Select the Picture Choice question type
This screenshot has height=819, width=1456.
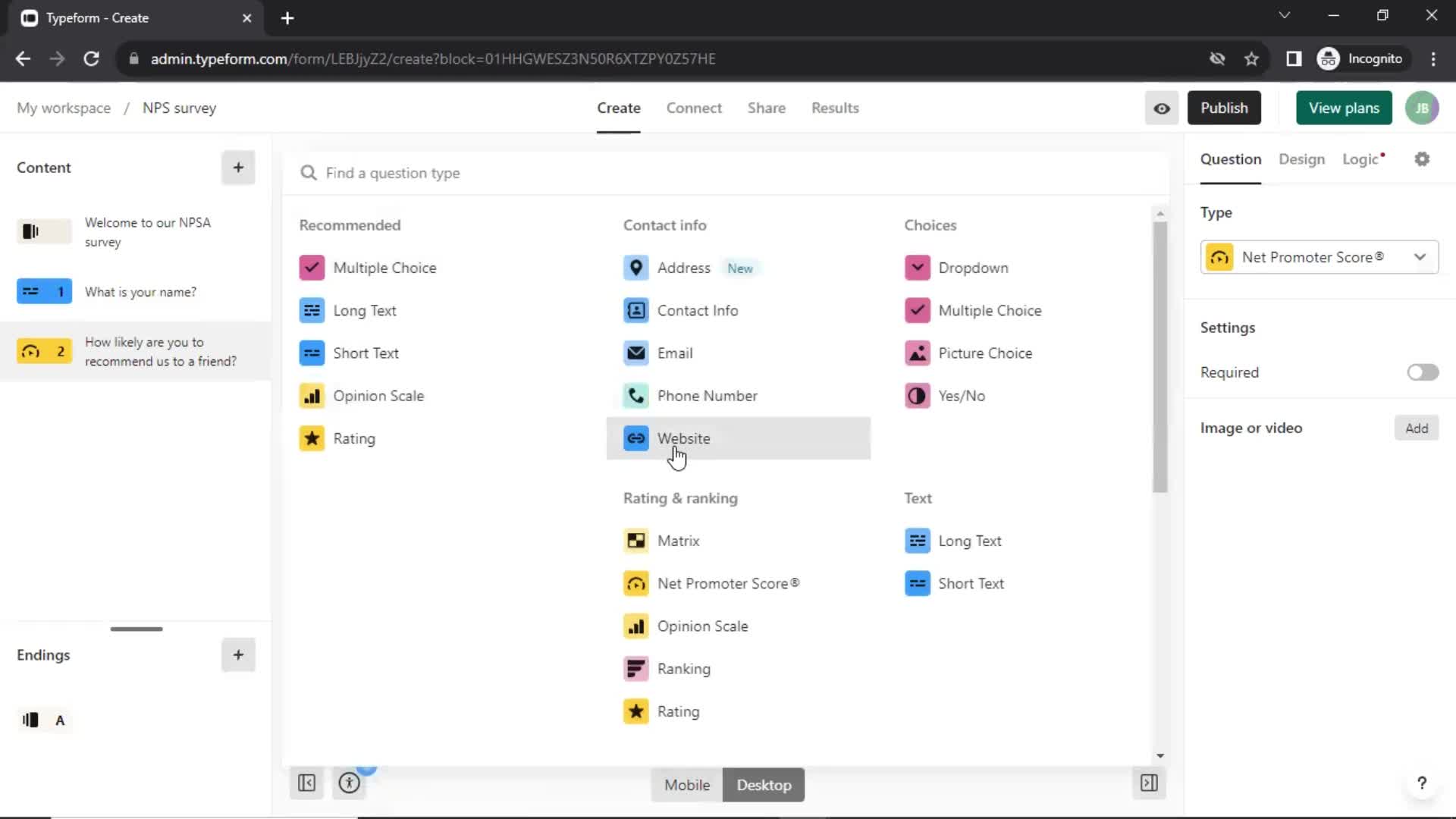(x=968, y=353)
